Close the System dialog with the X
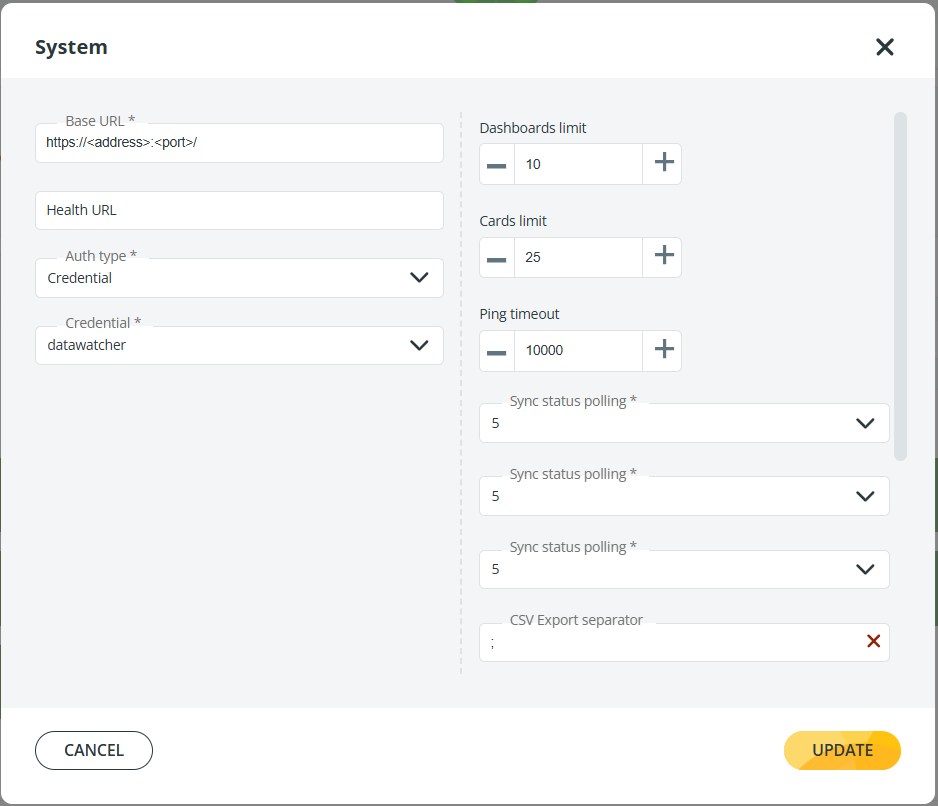The width and height of the screenshot is (938, 806). [884, 47]
